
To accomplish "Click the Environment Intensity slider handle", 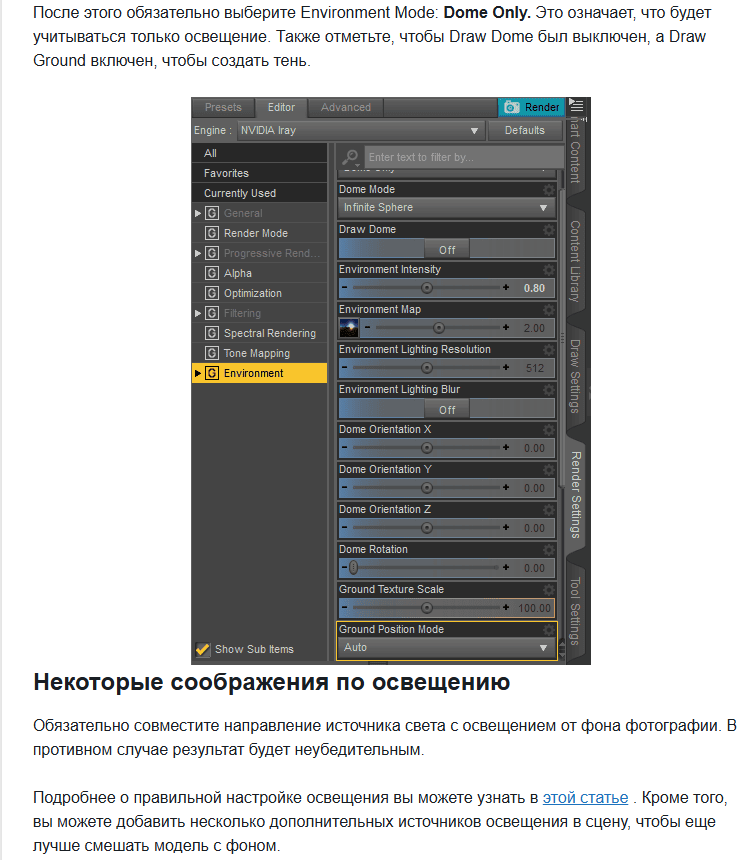I will click(x=427, y=288).
